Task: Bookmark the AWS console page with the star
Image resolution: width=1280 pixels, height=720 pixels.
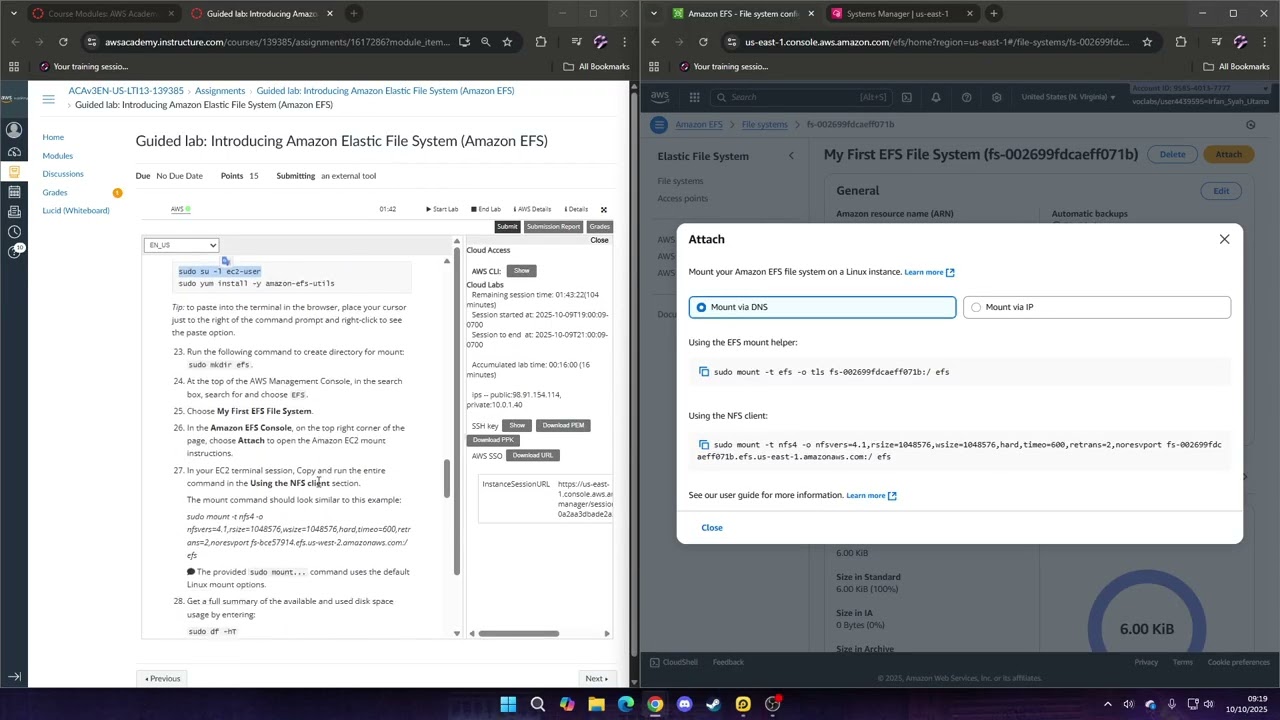Action: (1147, 42)
